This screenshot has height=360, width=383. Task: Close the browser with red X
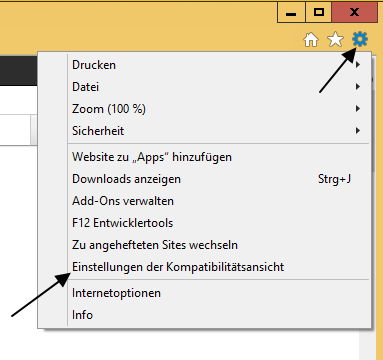(355, 13)
